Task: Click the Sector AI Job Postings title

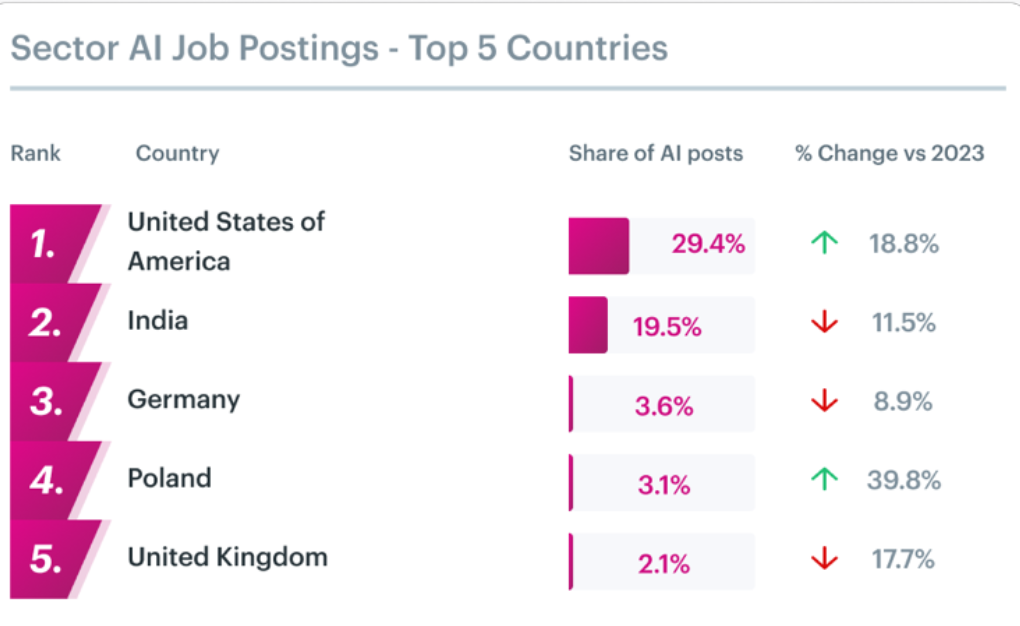Action: pyautogui.click(x=339, y=48)
